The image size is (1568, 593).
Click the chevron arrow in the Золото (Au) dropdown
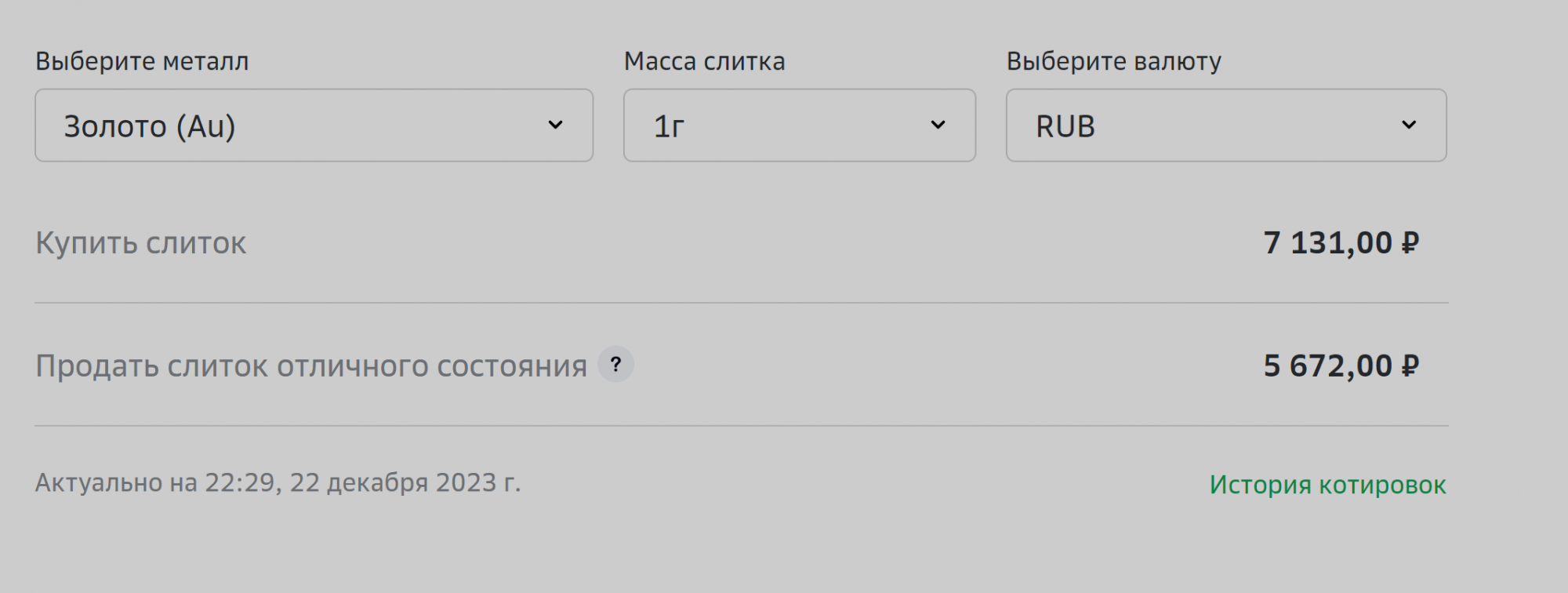pyautogui.click(x=555, y=126)
